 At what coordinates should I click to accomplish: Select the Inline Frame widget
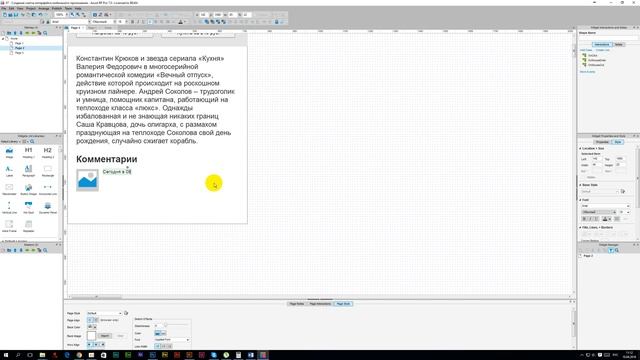[9, 226]
